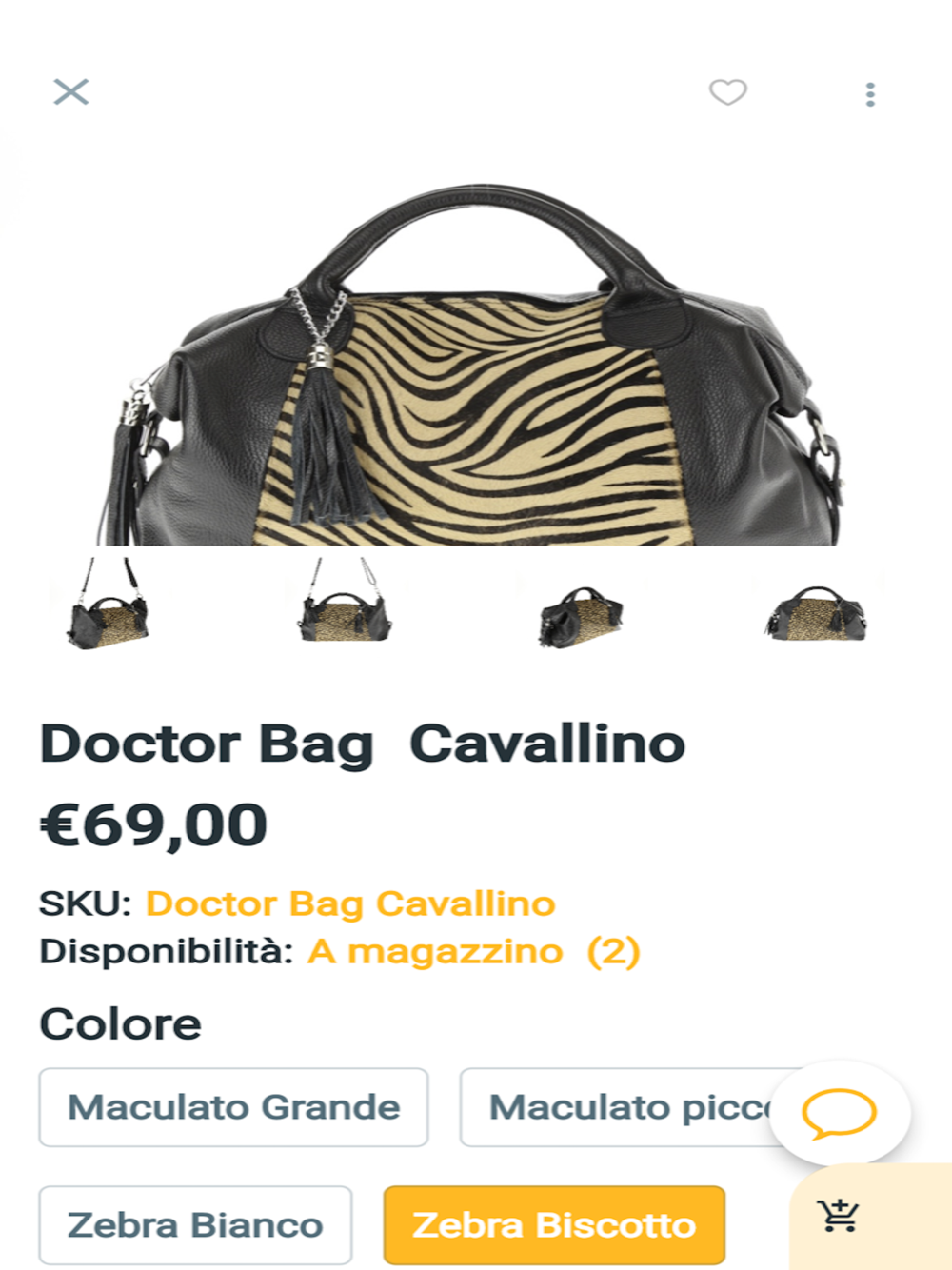
Task: View fourth thumbnail of the bag
Action: pyautogui.click(x=816, y=613)
